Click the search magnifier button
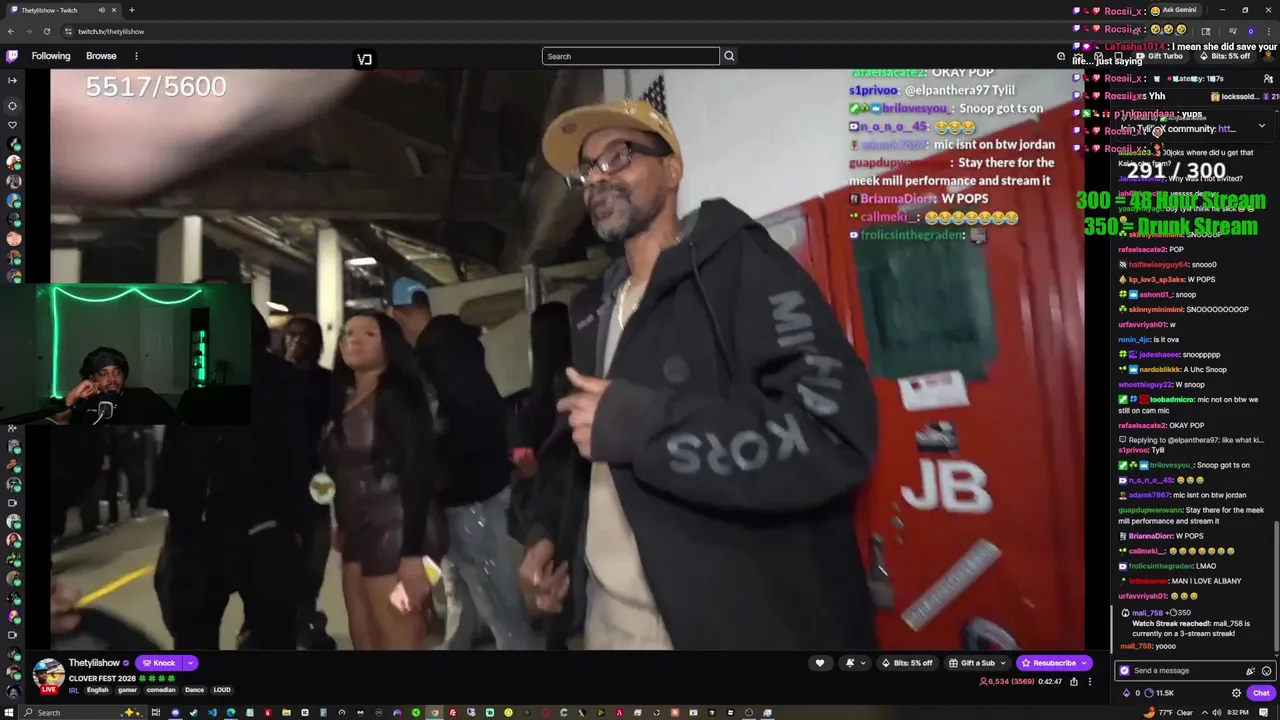 tap(729, 56)
